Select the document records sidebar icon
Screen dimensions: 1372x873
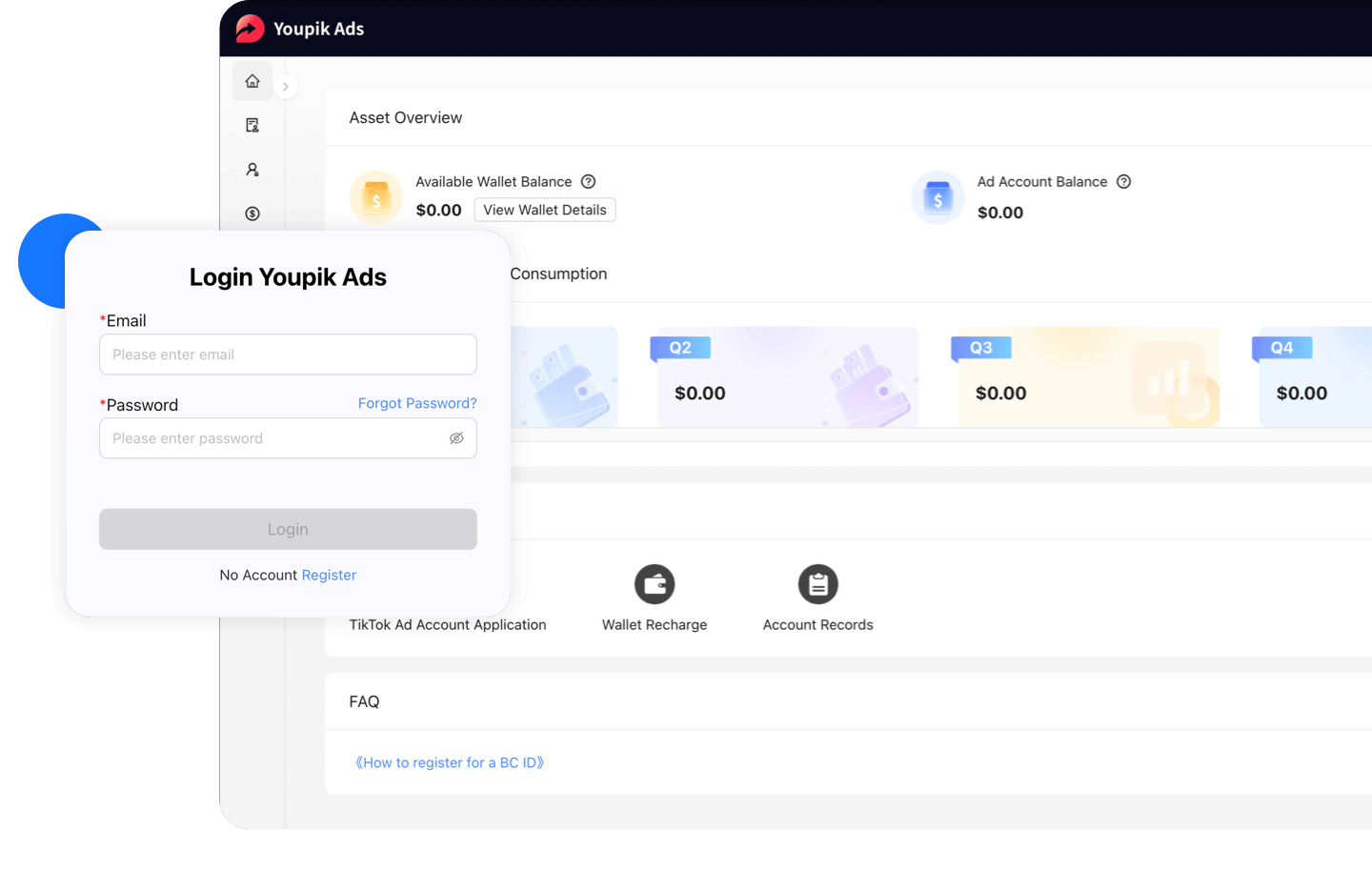click(252, 125)
